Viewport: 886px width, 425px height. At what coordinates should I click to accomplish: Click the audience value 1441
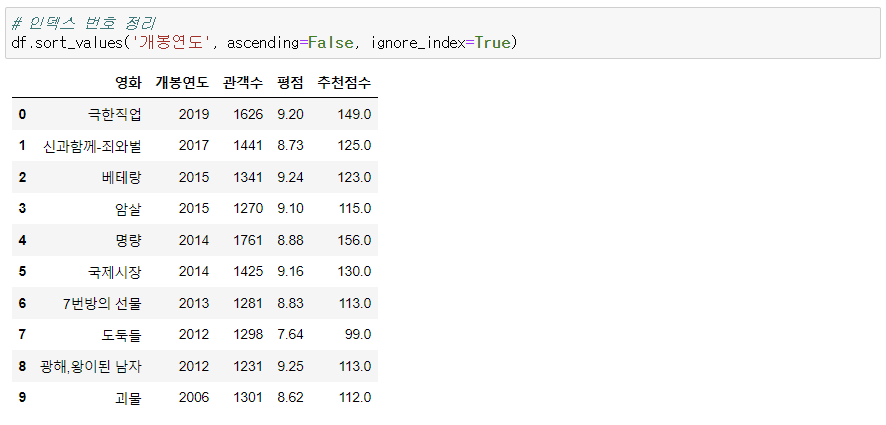click(x=248, y=146)
